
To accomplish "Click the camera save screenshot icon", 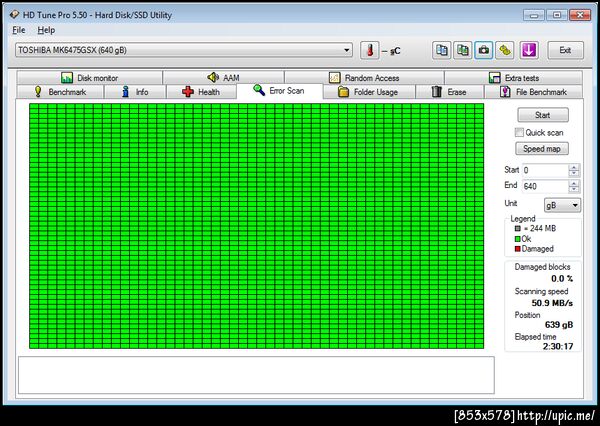I will pos(484,51).
